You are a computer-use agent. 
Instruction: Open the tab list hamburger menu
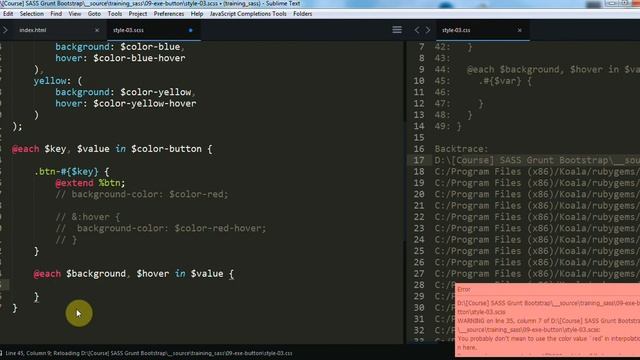(x=397, y=30)
